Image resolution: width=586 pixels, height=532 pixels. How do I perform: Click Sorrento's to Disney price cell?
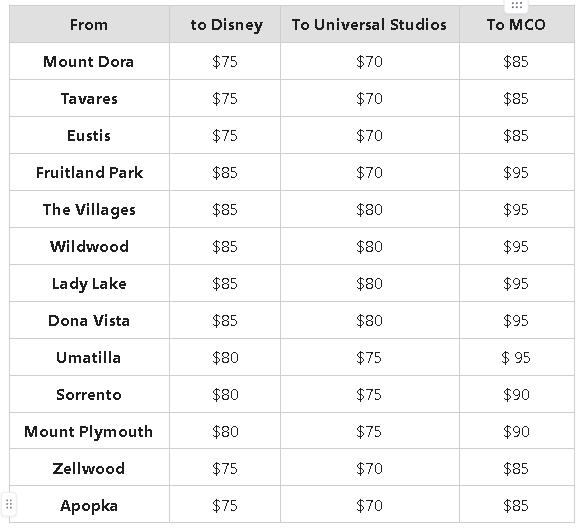225,394
